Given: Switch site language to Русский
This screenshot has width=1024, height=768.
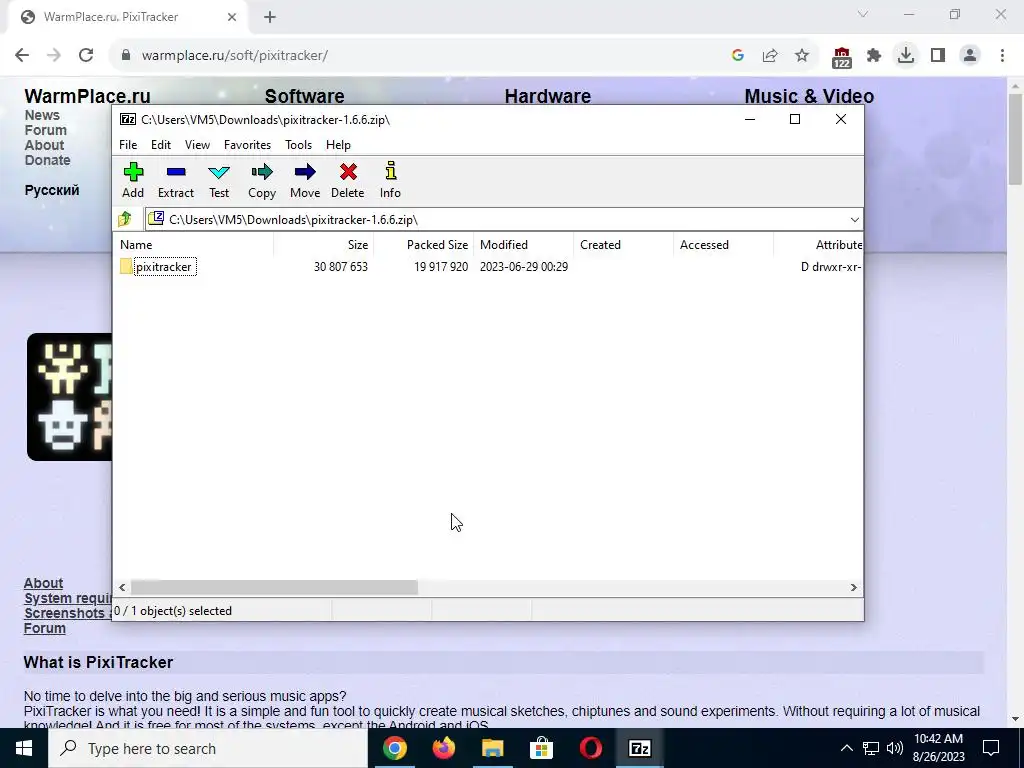Looking at the screenshot, I should (52, 190).
